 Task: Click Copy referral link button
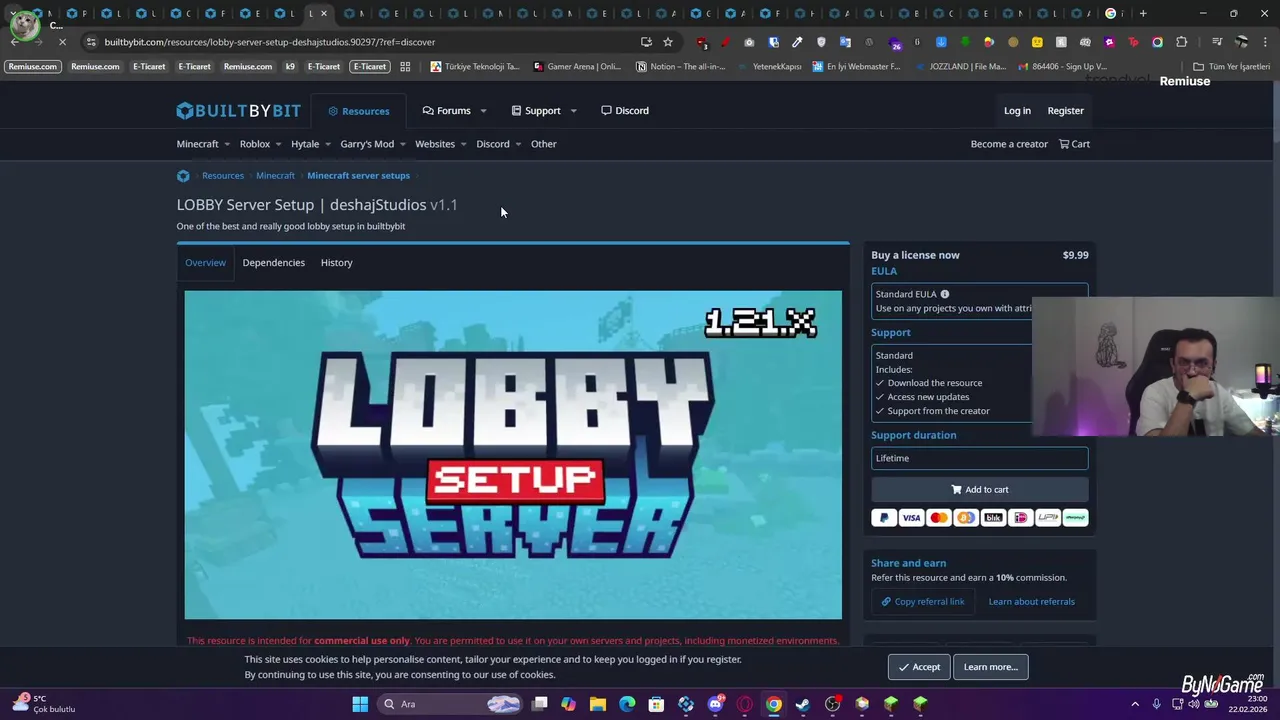click(x=923, y=602)
